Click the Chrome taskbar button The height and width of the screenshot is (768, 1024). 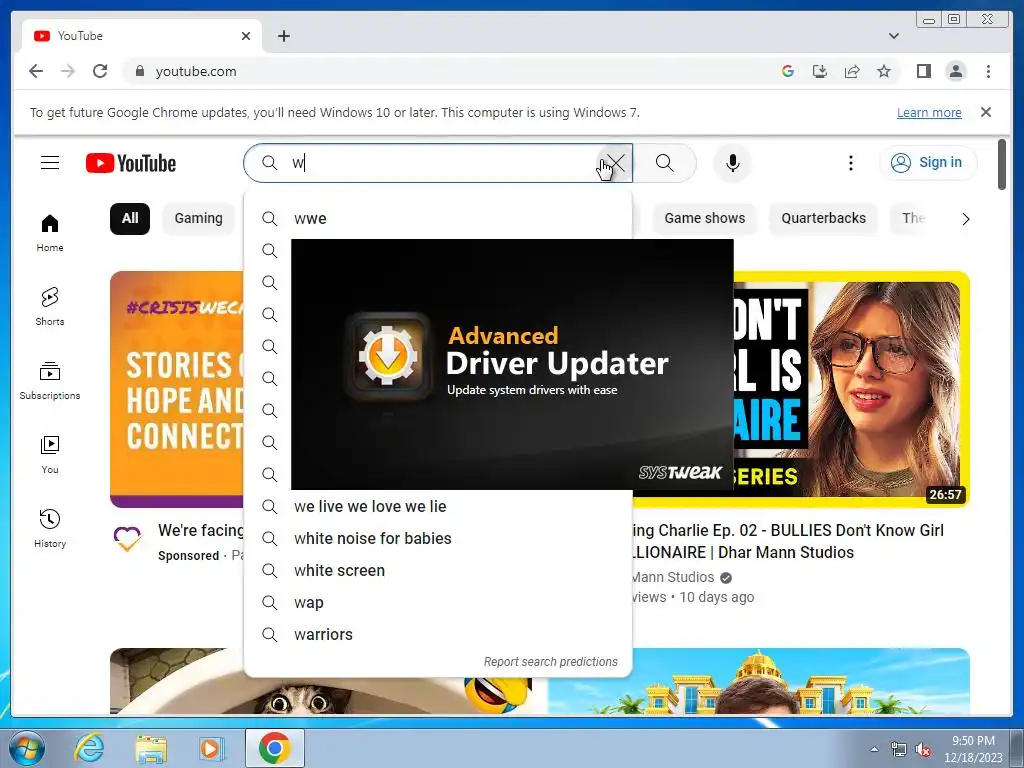pos(274,748)
